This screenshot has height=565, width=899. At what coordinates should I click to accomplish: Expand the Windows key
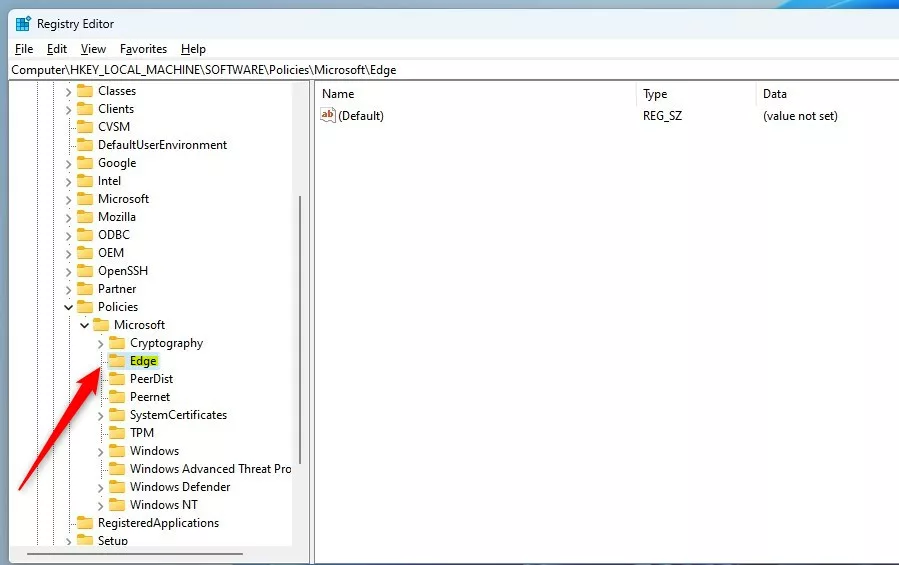click(x=100, y=451)
